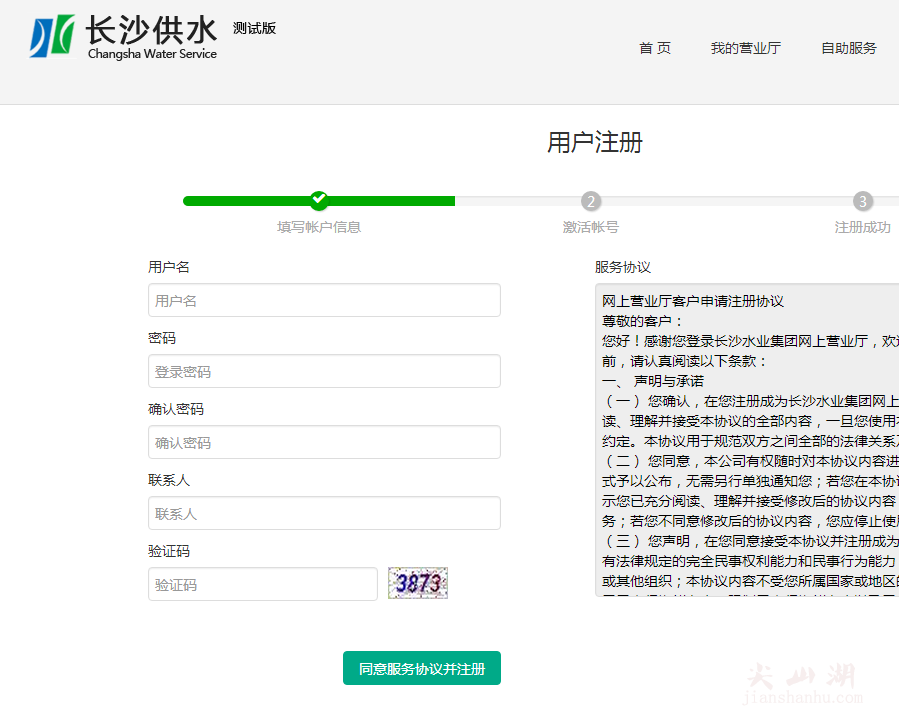
Task: Click the 尊敬的客户： line in agreement
Action: click(x=642, y=321)
